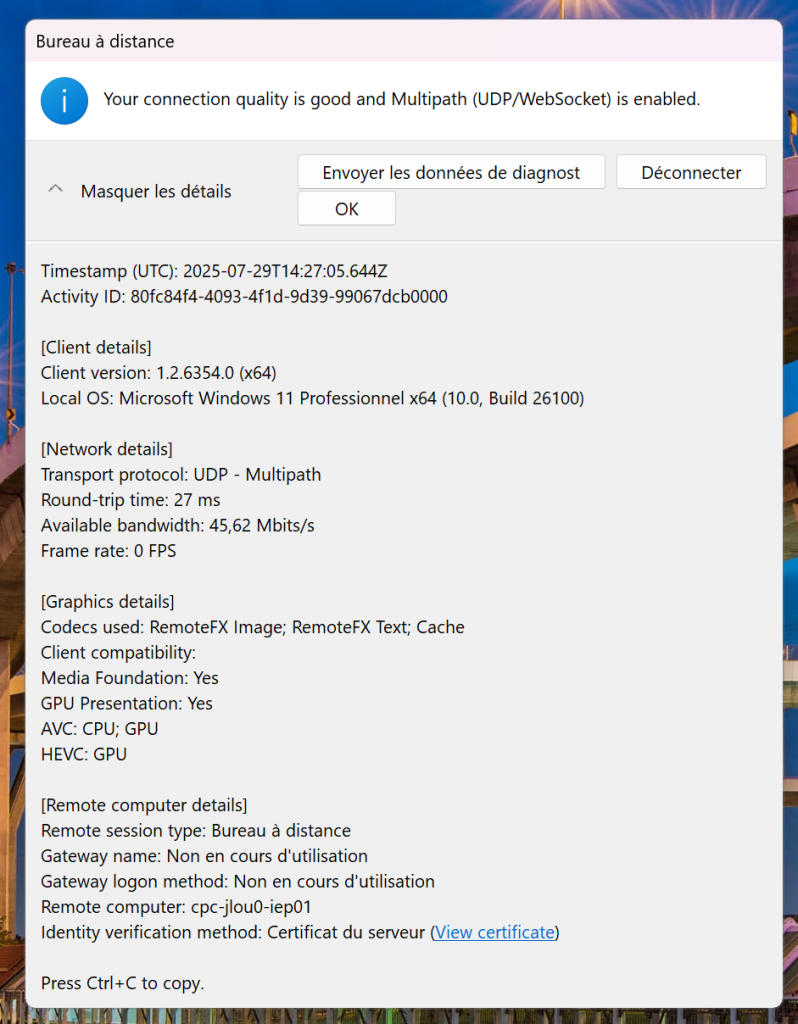
Task: Click the Local OS Windows 11 line
Action: pos(312,398)
